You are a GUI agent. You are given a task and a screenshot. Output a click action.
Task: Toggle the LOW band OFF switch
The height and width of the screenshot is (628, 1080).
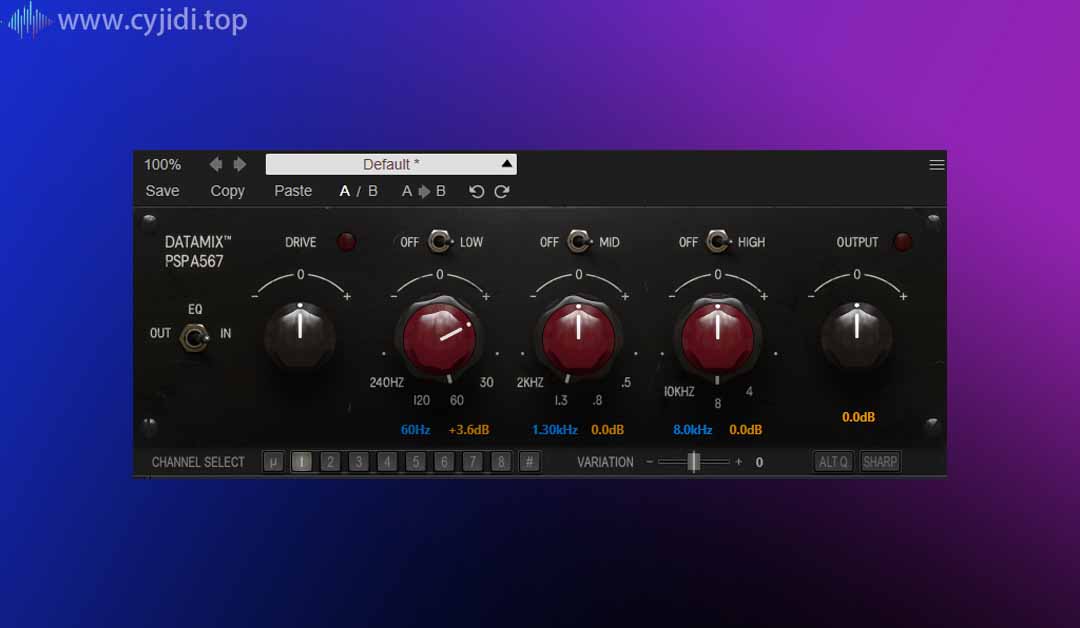439,242
